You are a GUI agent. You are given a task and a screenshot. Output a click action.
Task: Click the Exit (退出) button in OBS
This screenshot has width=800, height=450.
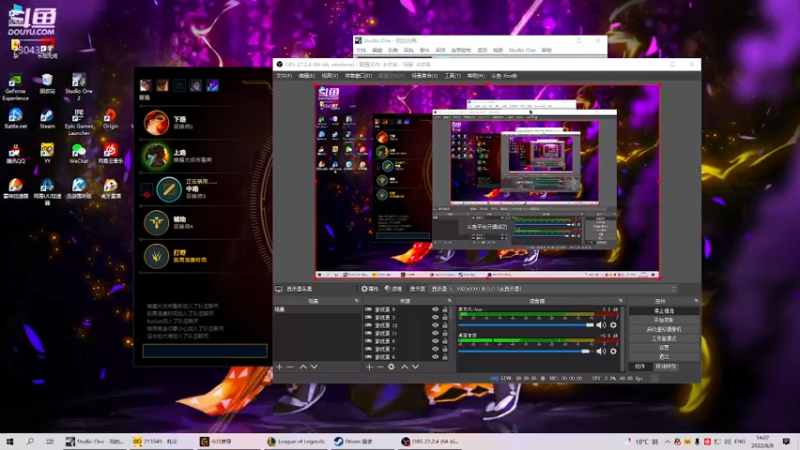(x=664, y=357)
